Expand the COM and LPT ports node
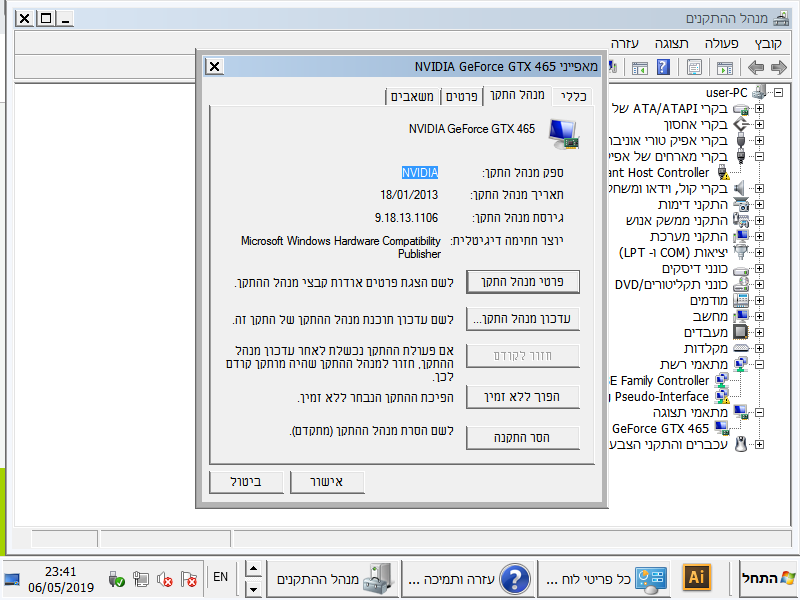The height and width of the screenshot is (600, 800). (x=760, y=252)
